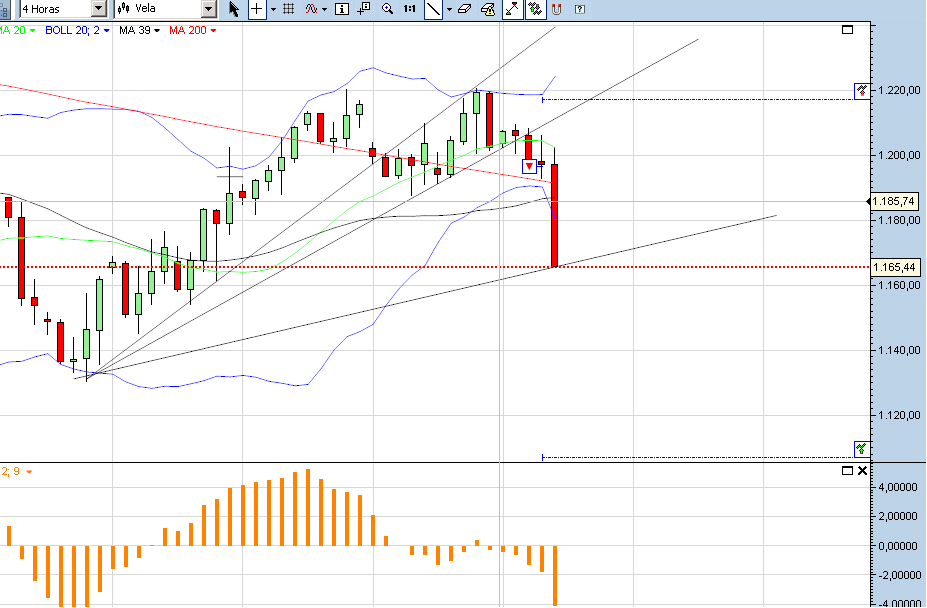
Task: Open the 4 Horas timeframe dropdown
Action: coord(99,9)
